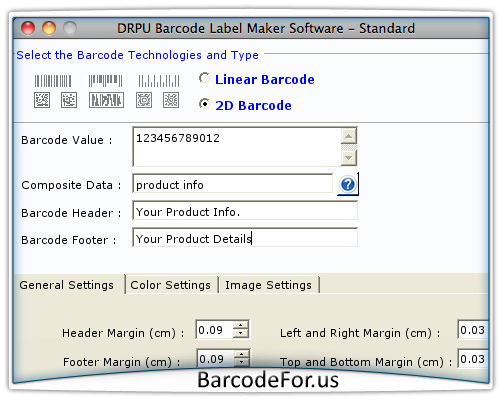The image size is (500, 400).
Task: Click the second linear barcode sample icon
Action: coord(105,81)
